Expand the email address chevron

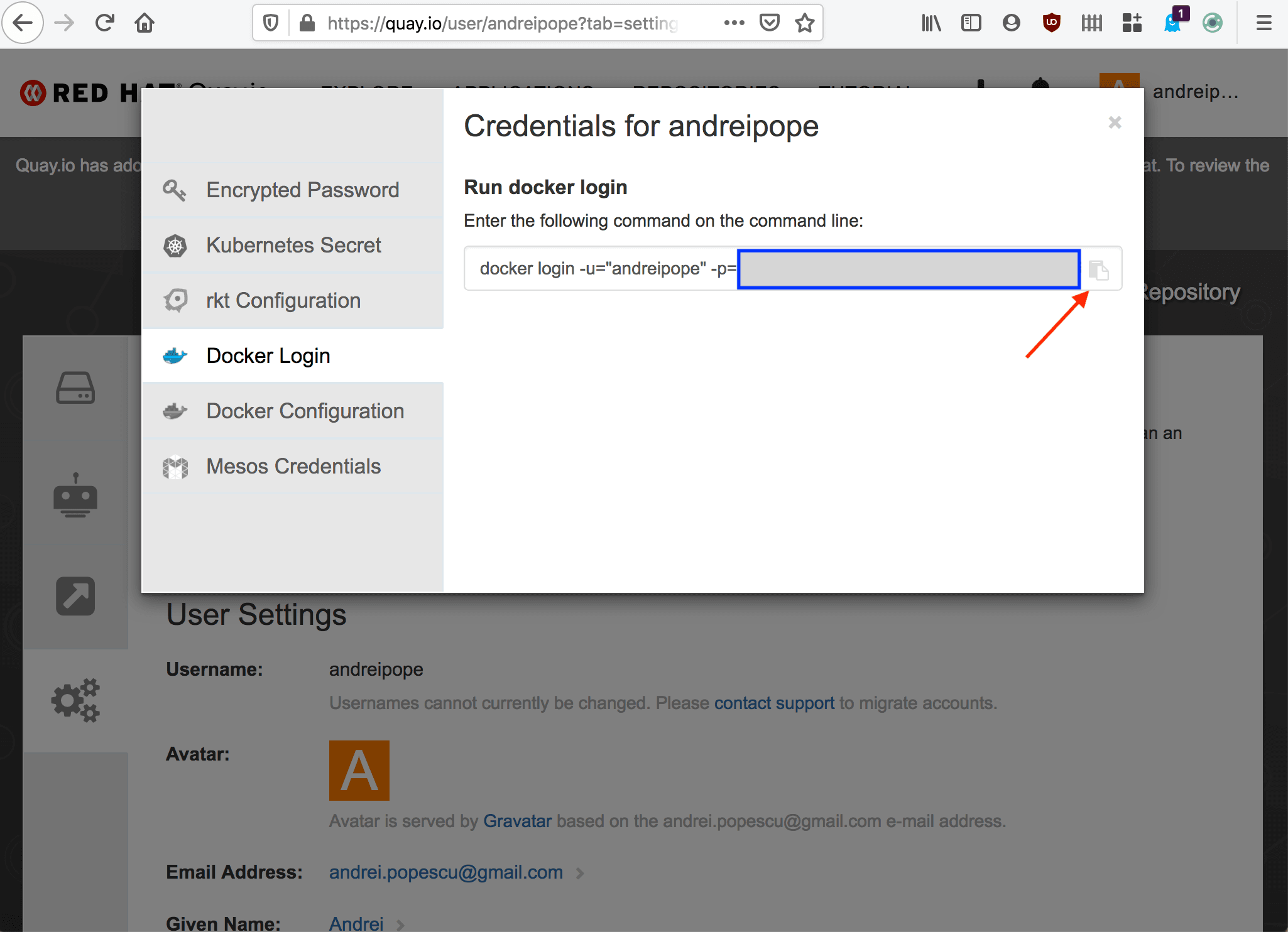(x=580, y=873)
